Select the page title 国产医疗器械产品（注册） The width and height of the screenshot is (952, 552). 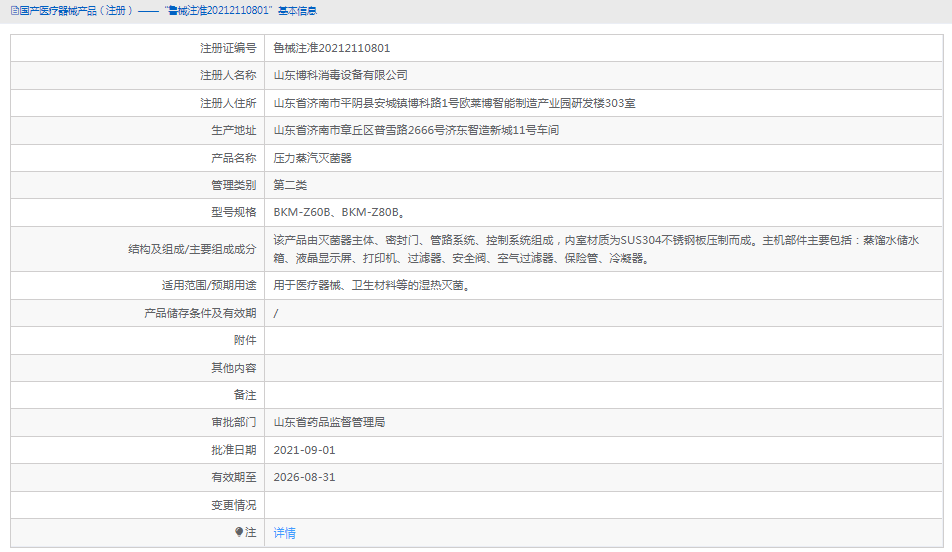tap(76, 11)
